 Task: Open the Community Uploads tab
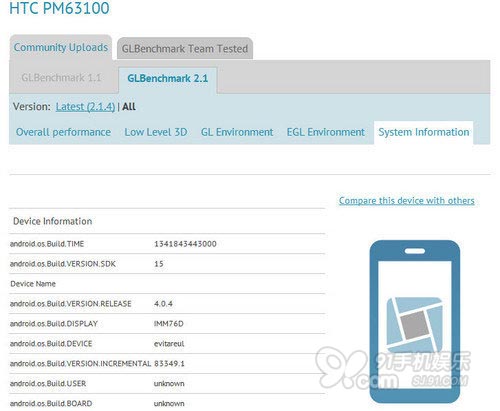61,47
